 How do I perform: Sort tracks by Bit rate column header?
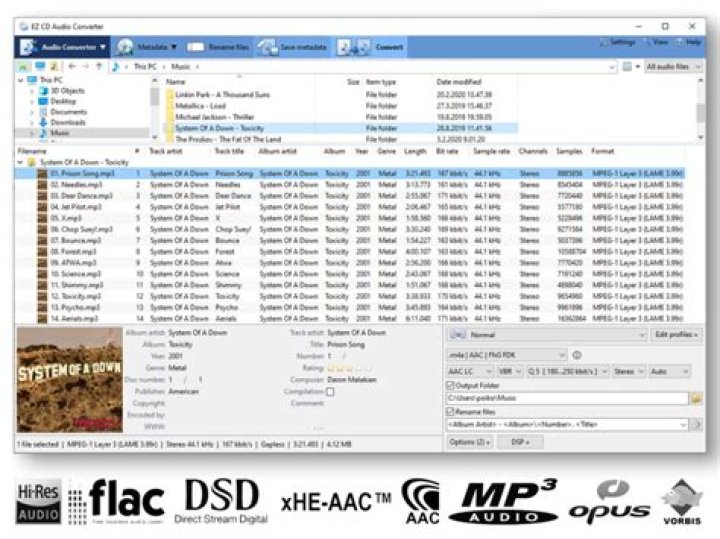pyautogui.click(x=447, y=151)
